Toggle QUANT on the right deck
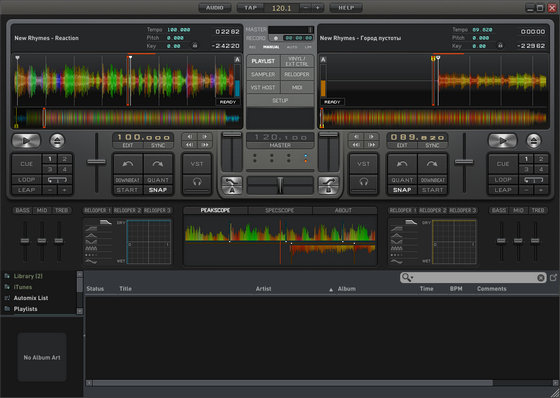Image resolution: width=560 pixels, height=398 pixels. coord(402,180)
